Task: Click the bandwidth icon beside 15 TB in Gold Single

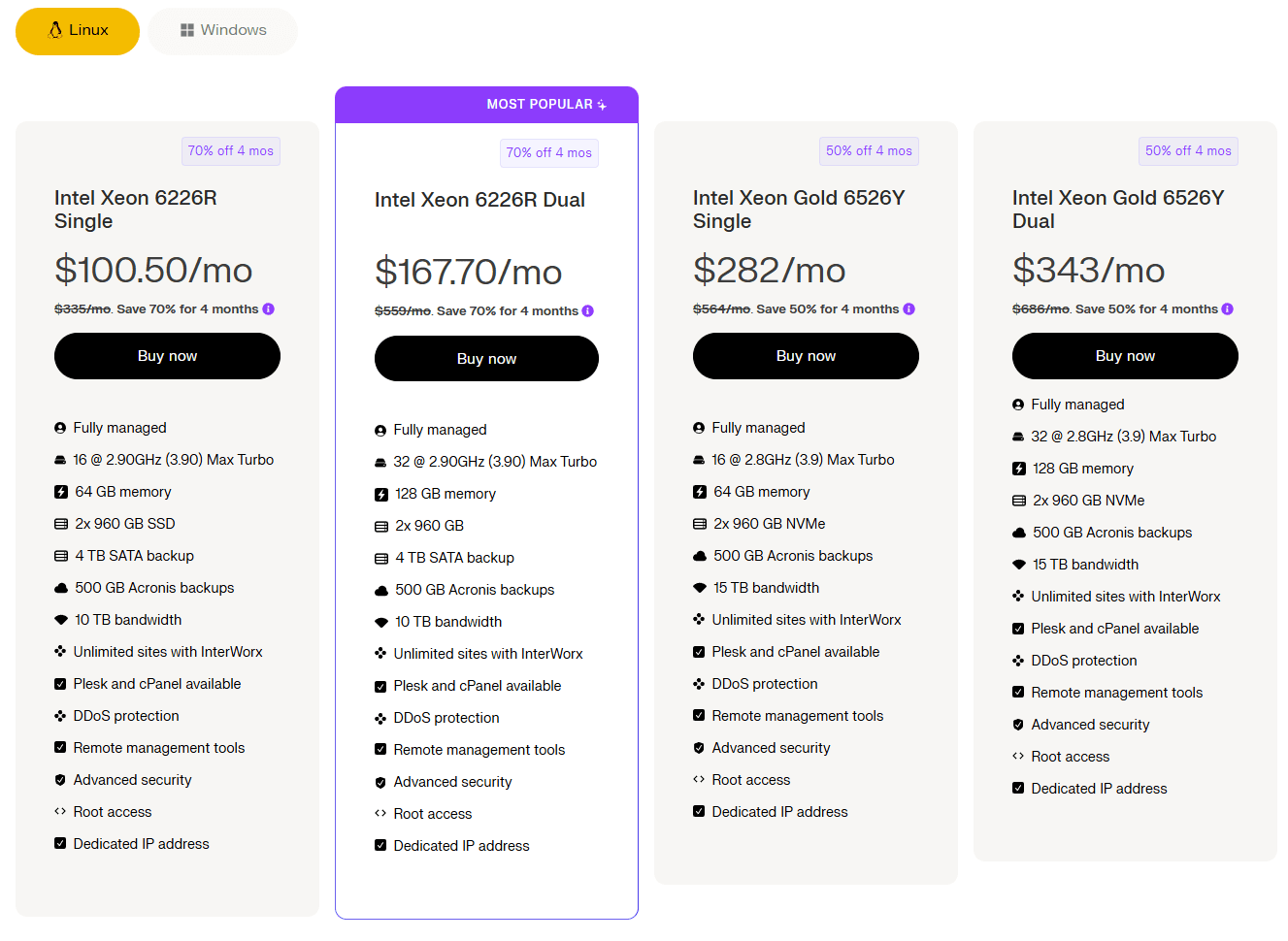Action: (700, 588)
